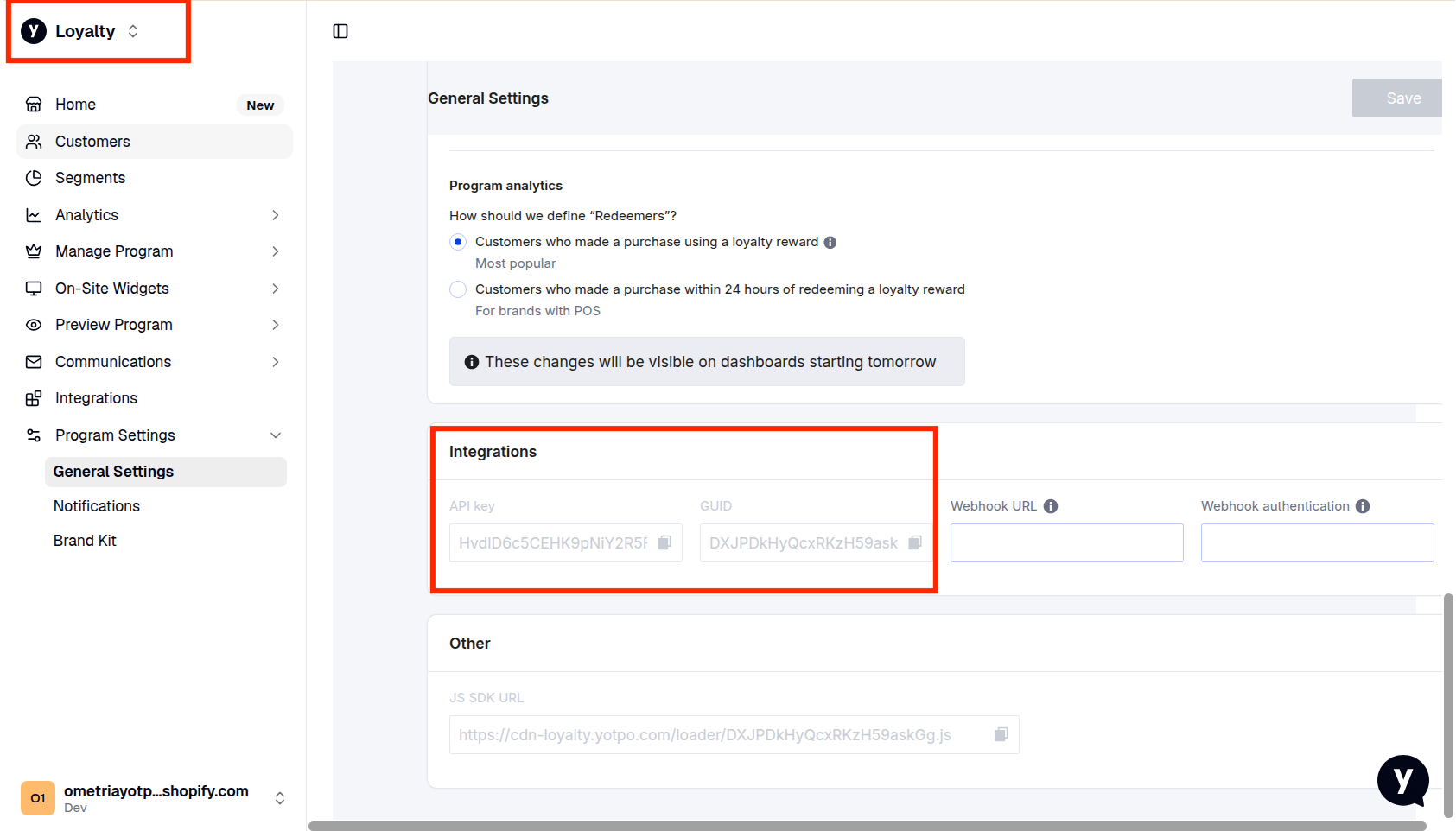1456x831 pixels.
Task: Open the Brand Kit settings page
Action: pos(166,541)
